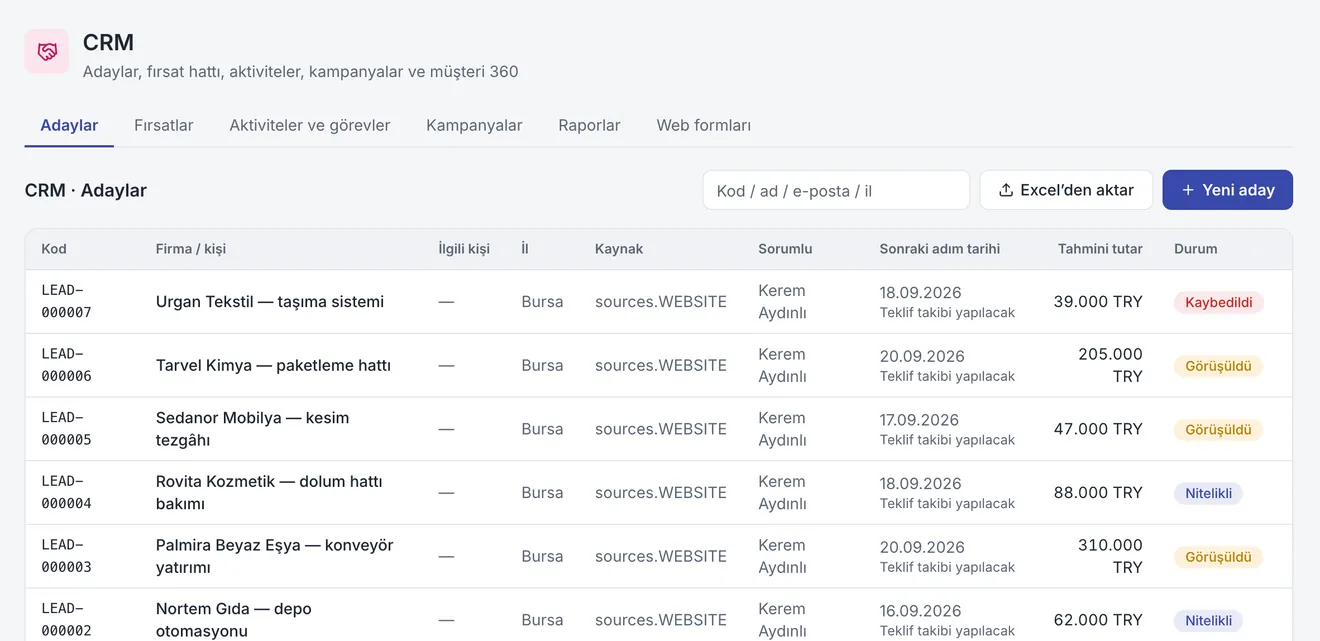Open the Adaylar tab
Viewport: 1320px width, 641px height.
(x=69, y=125)
